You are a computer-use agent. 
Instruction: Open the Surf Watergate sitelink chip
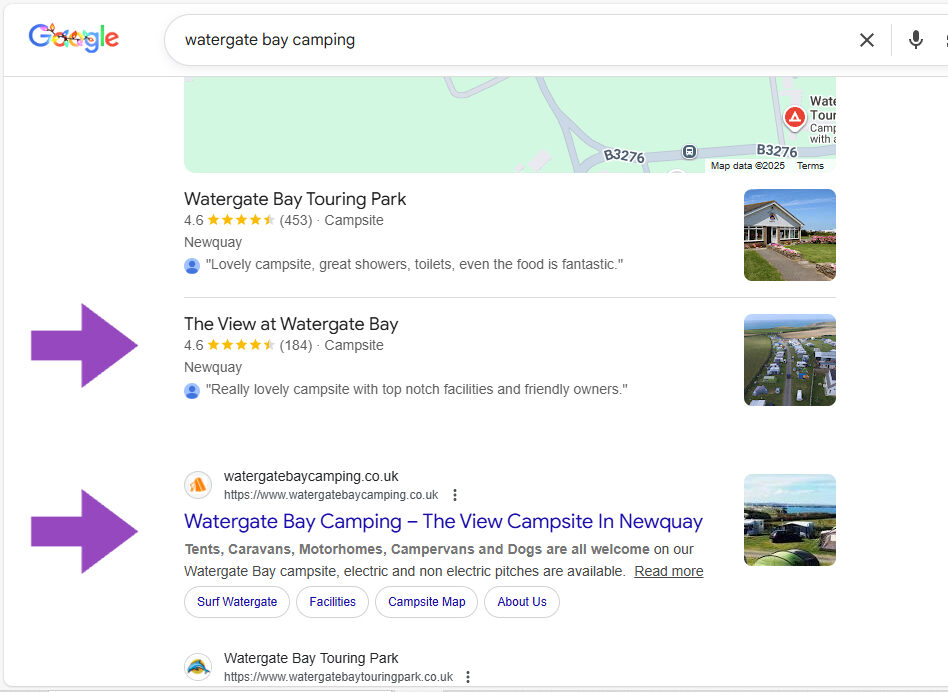pyautogui.click(x=237, y=602)
